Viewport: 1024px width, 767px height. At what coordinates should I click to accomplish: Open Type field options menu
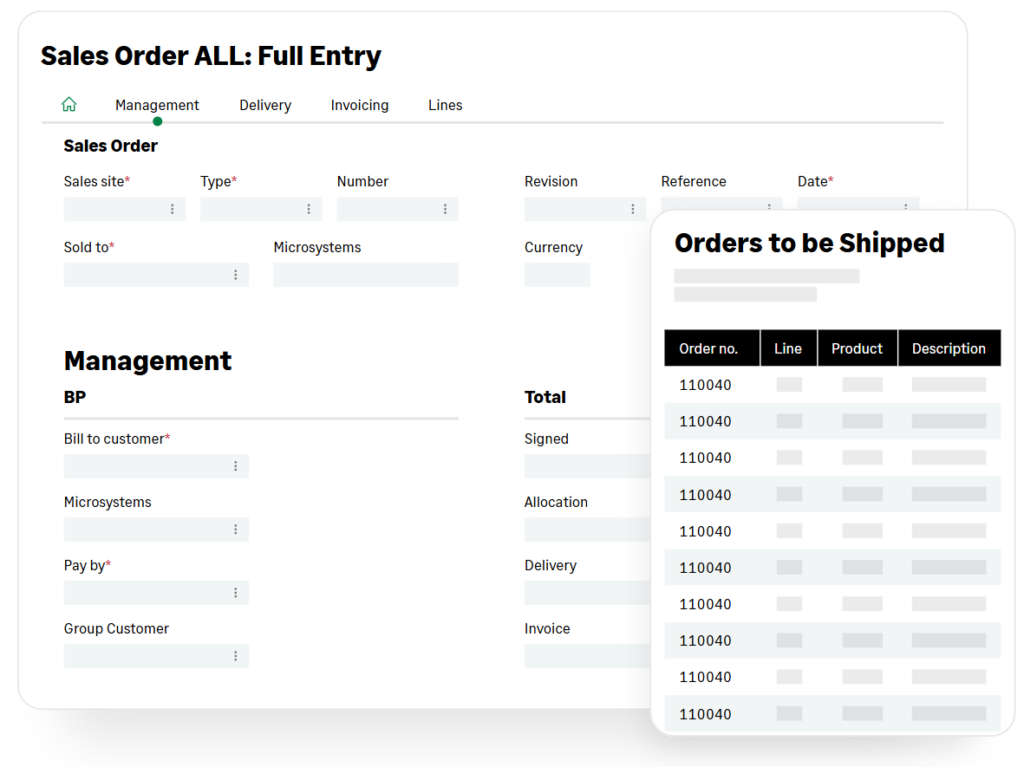(309, 209)
